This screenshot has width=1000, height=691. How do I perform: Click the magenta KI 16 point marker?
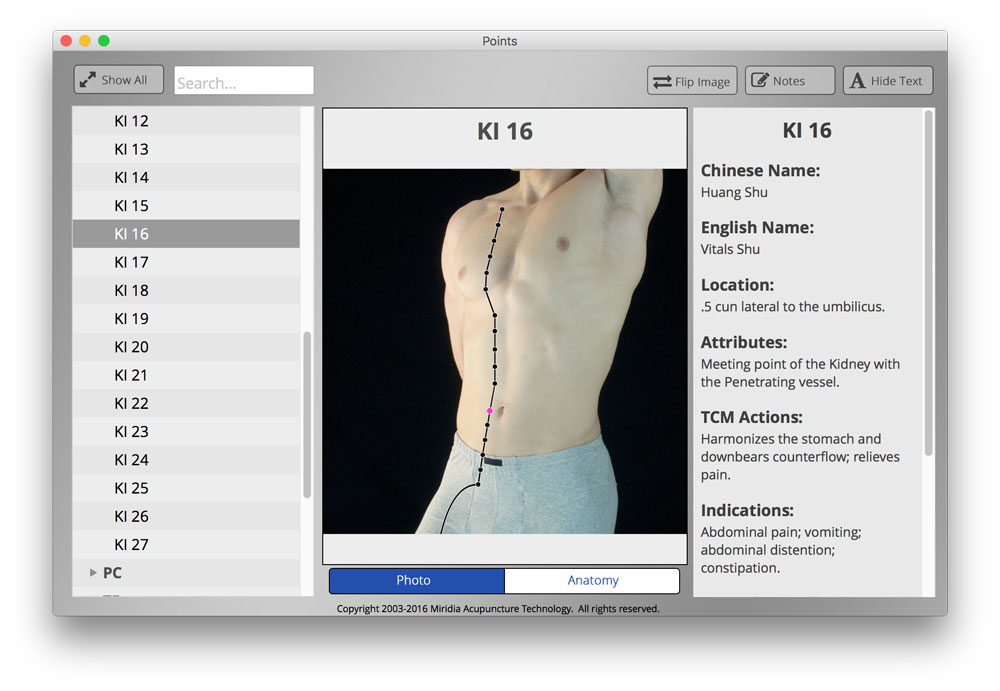(x=490, y=411)
